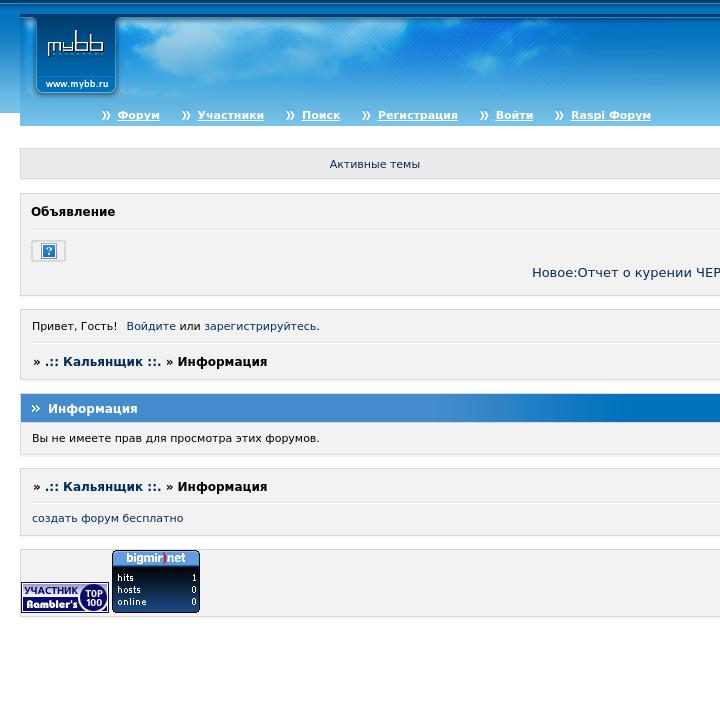Click the 'Вы не имеете прав' message text
720x720 pixels.
point(175,438)
